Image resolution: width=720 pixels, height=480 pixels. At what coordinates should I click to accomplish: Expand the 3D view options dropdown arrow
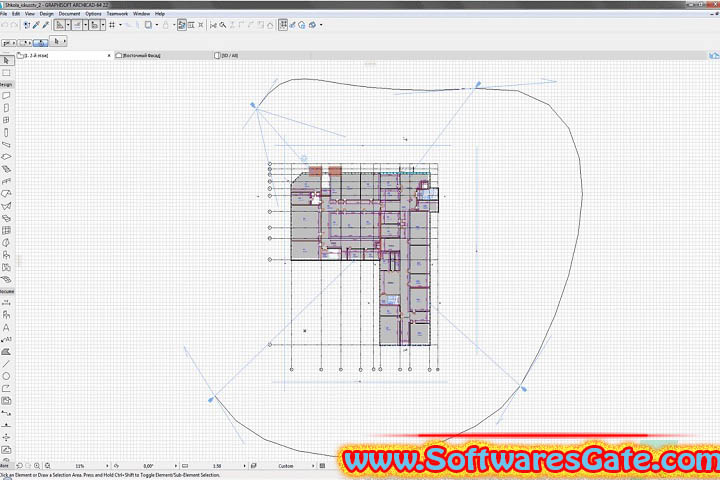(321, 25)
